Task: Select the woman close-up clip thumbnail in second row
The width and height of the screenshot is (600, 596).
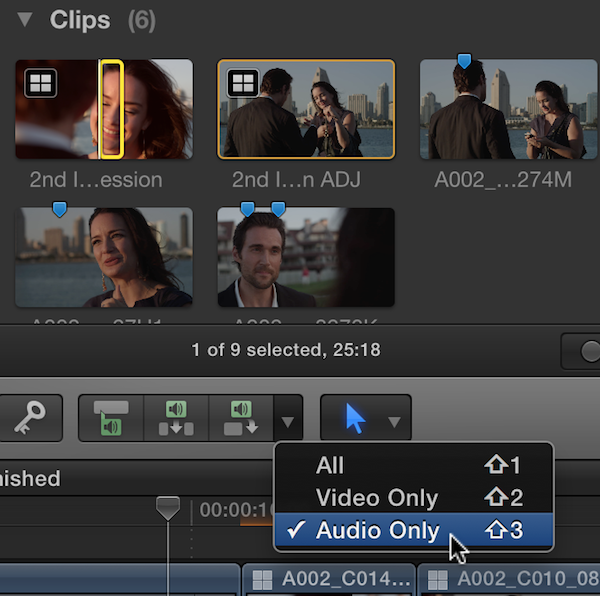Action: (x=104, y=257)
